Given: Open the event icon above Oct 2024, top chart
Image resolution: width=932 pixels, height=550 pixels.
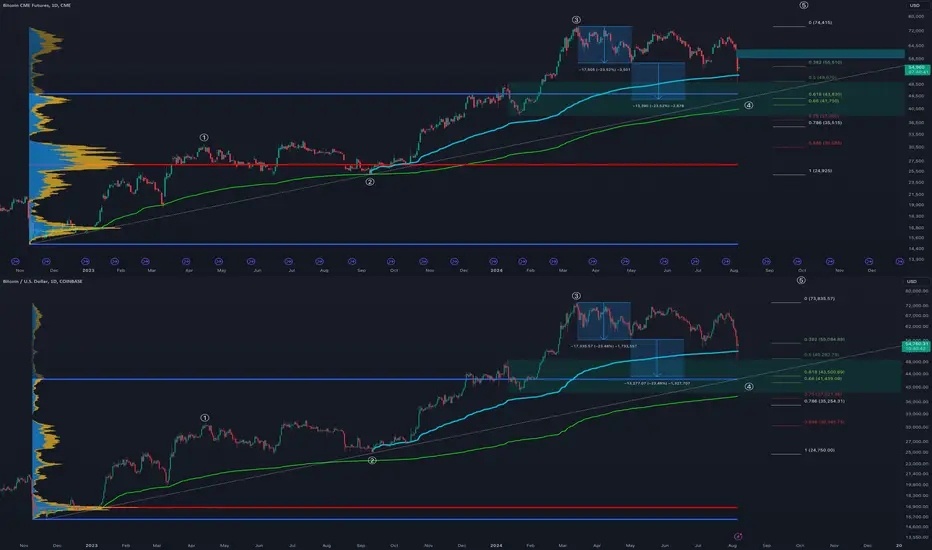Looking at the screenshot, I should coord(799,261).
